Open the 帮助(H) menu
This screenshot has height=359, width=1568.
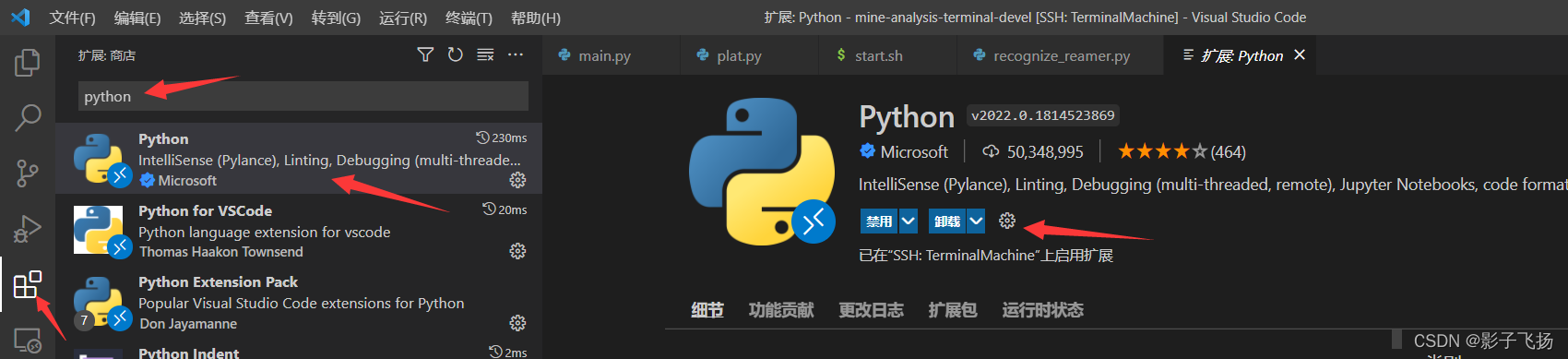pyautogui.click(x=536, y=18)
